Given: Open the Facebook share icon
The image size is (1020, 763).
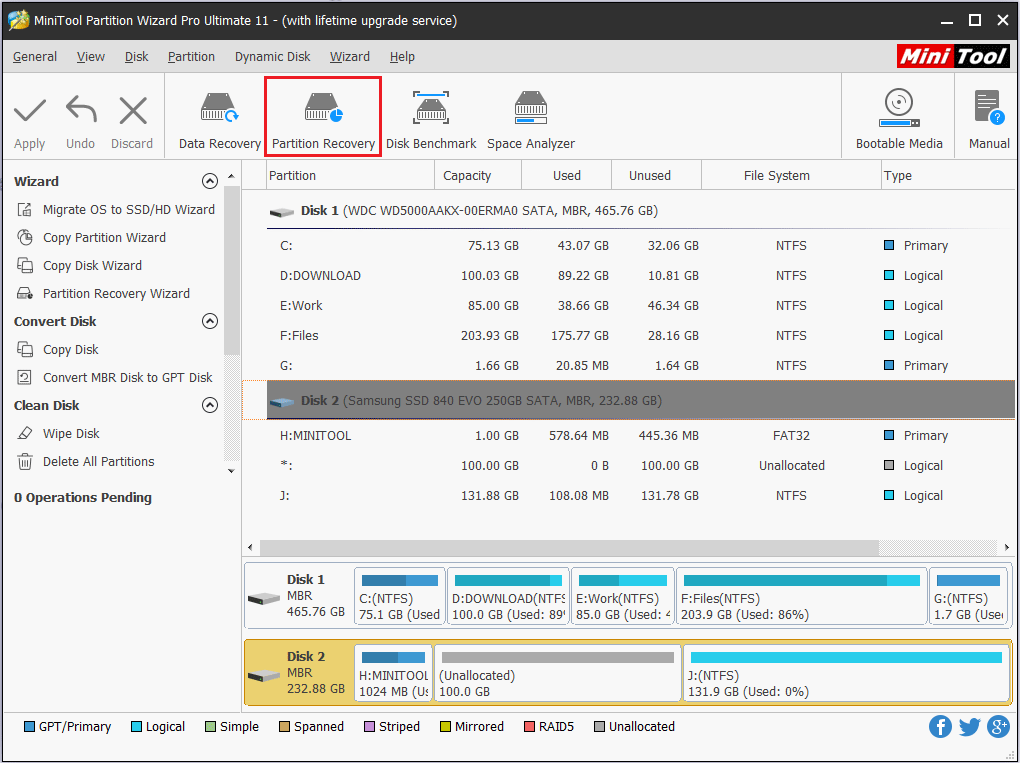Looking at the screenshot, I should click(940, 727).
